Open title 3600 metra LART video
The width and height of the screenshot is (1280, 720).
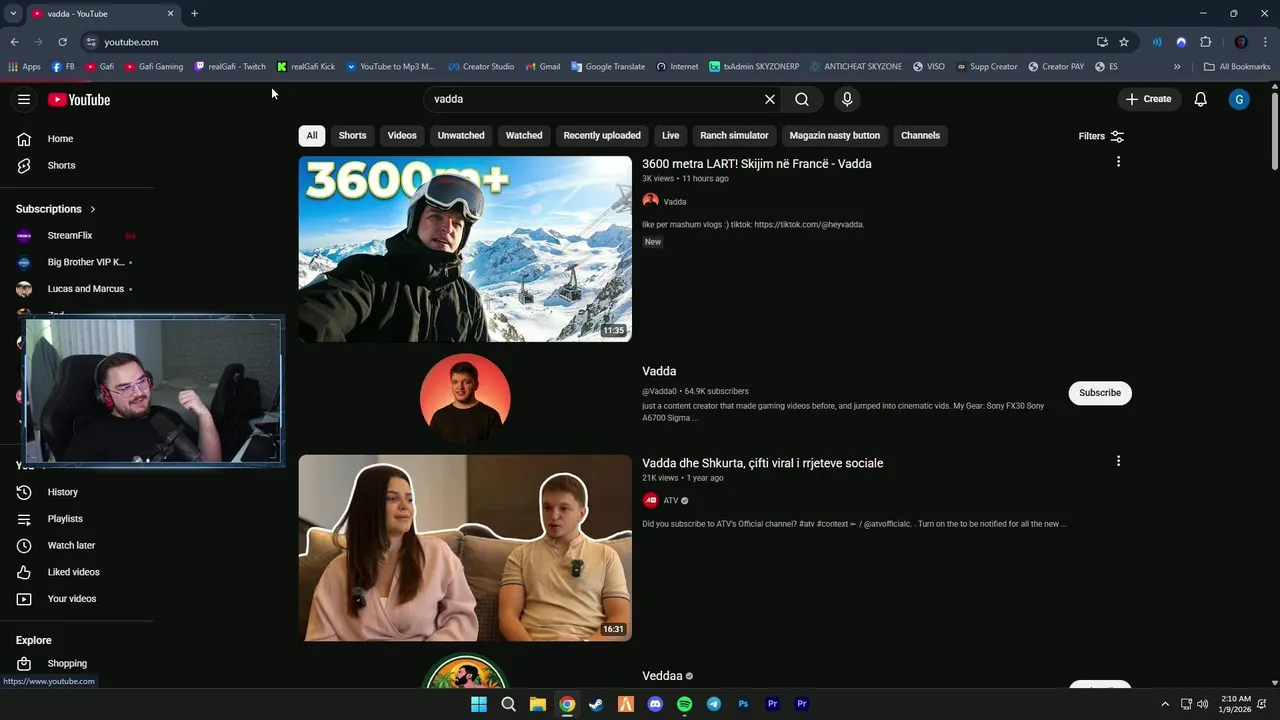[x=757, y=164]
